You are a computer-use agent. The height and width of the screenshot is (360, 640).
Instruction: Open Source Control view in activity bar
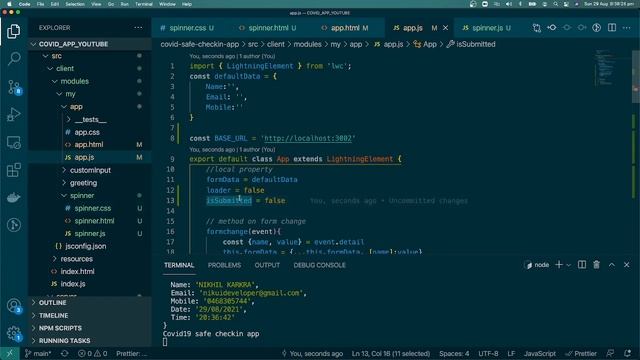point(13,87)
